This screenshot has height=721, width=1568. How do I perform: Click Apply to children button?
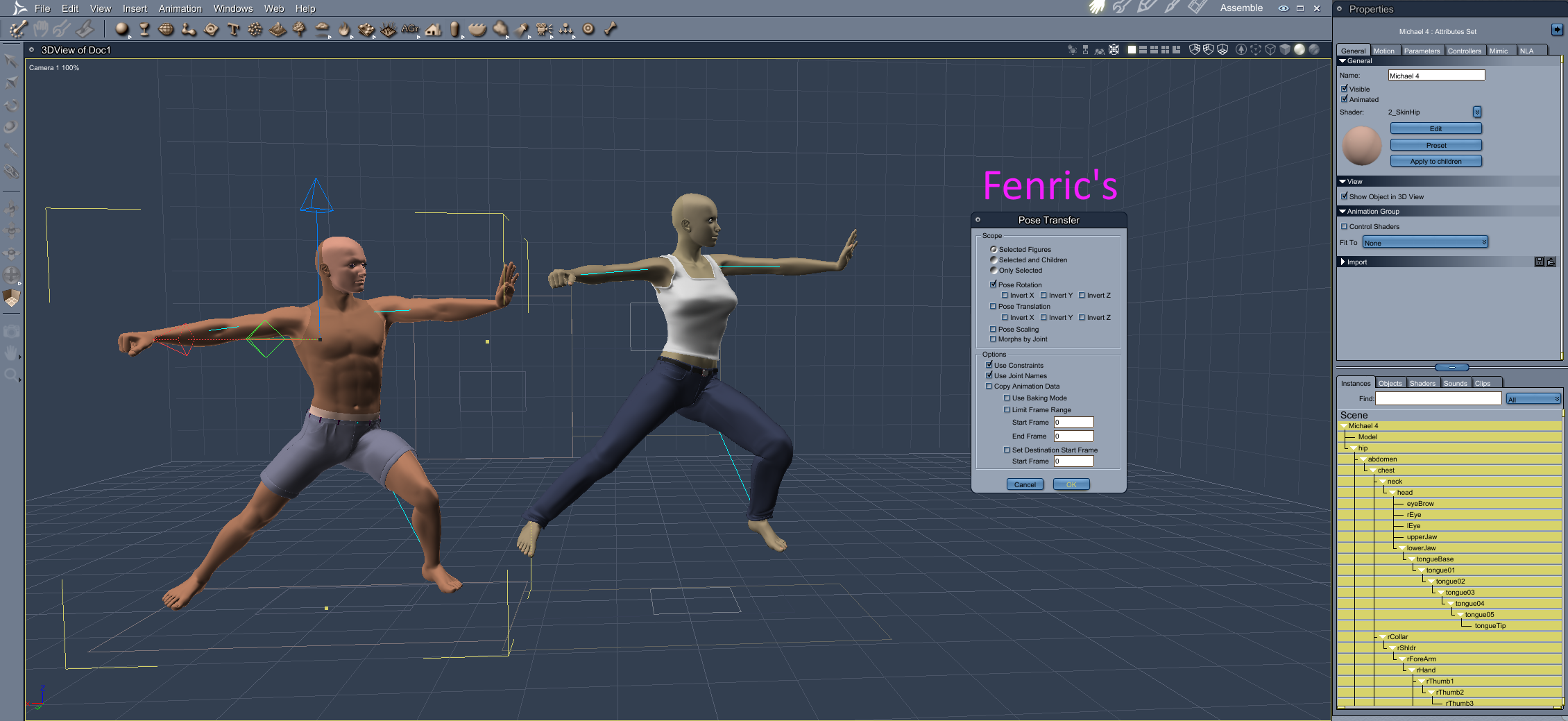1436,161
